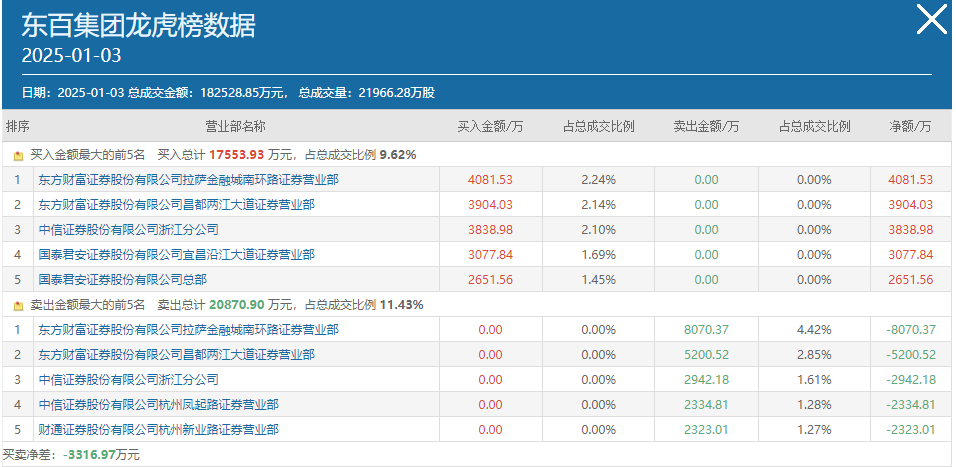Select the sell amount 2323.01 in 卖出金额 column
This screenshot has width=956, height=467.
pyautogui.click(x=706, y=430)
